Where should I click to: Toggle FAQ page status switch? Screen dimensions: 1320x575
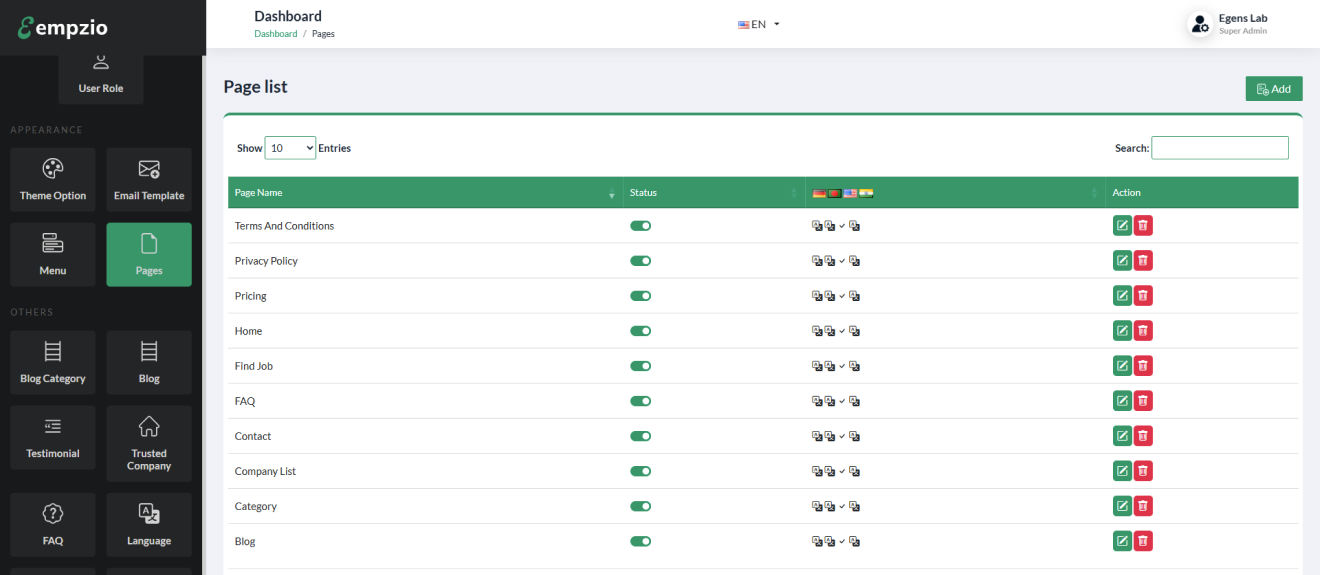click(640, 401)
